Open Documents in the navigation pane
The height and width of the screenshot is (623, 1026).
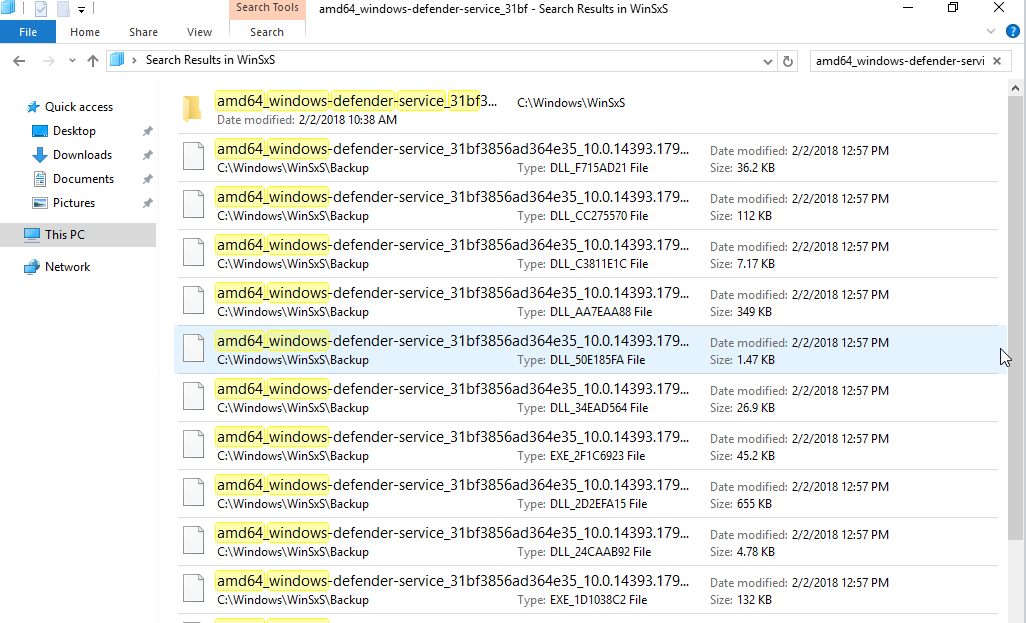coord(83,179)
